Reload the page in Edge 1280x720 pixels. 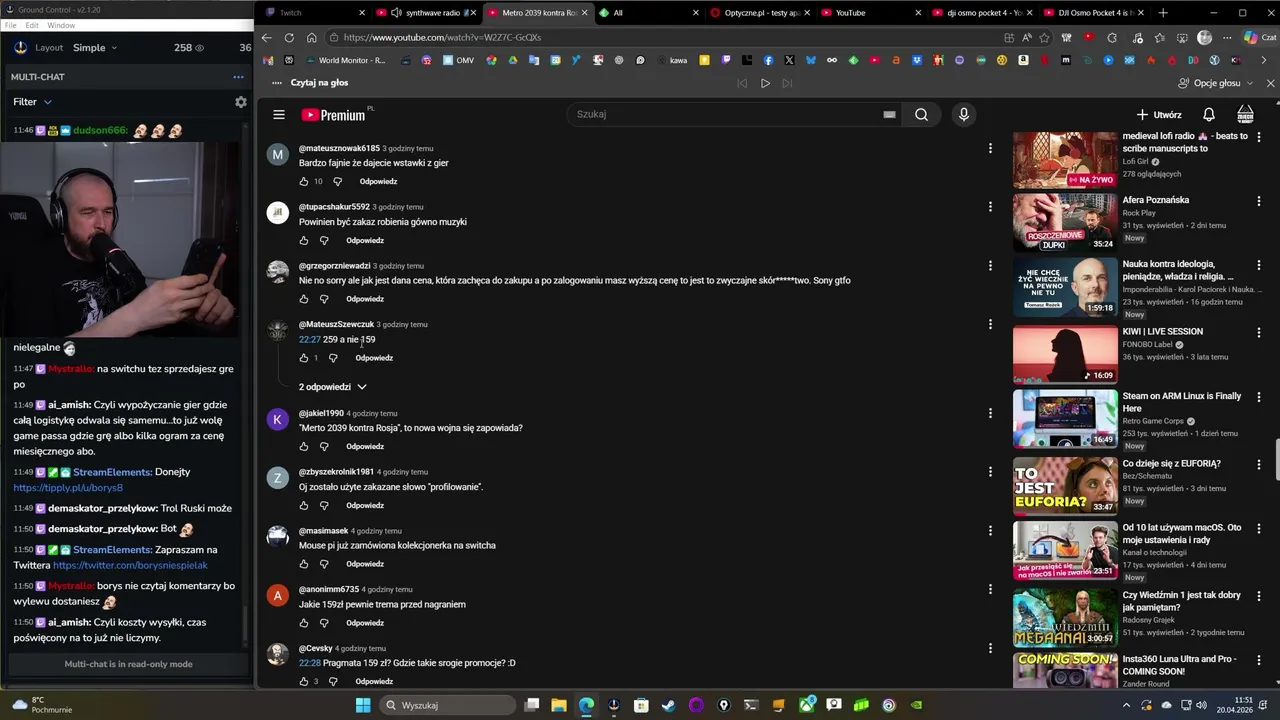[289, 37]
